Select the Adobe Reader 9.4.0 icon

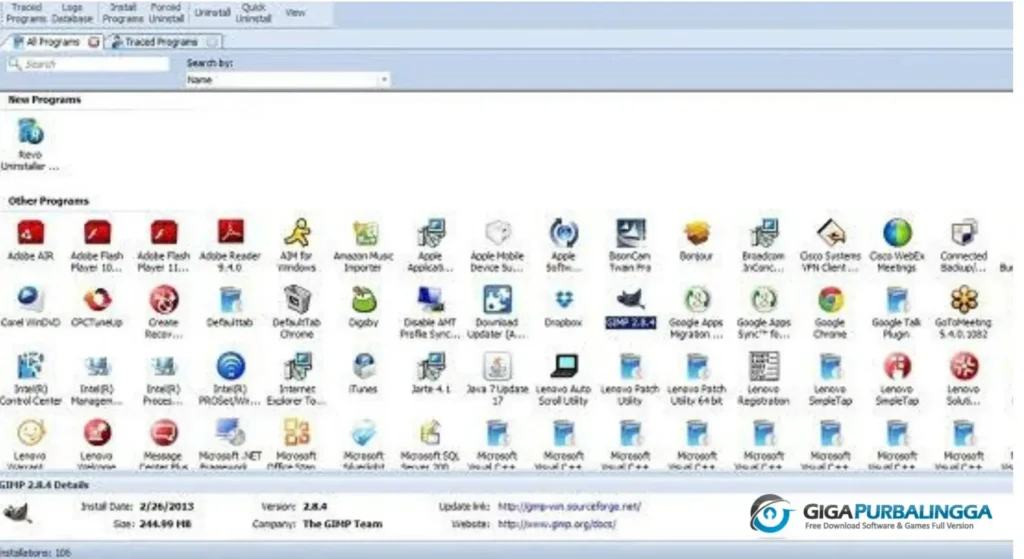point(230,232)
